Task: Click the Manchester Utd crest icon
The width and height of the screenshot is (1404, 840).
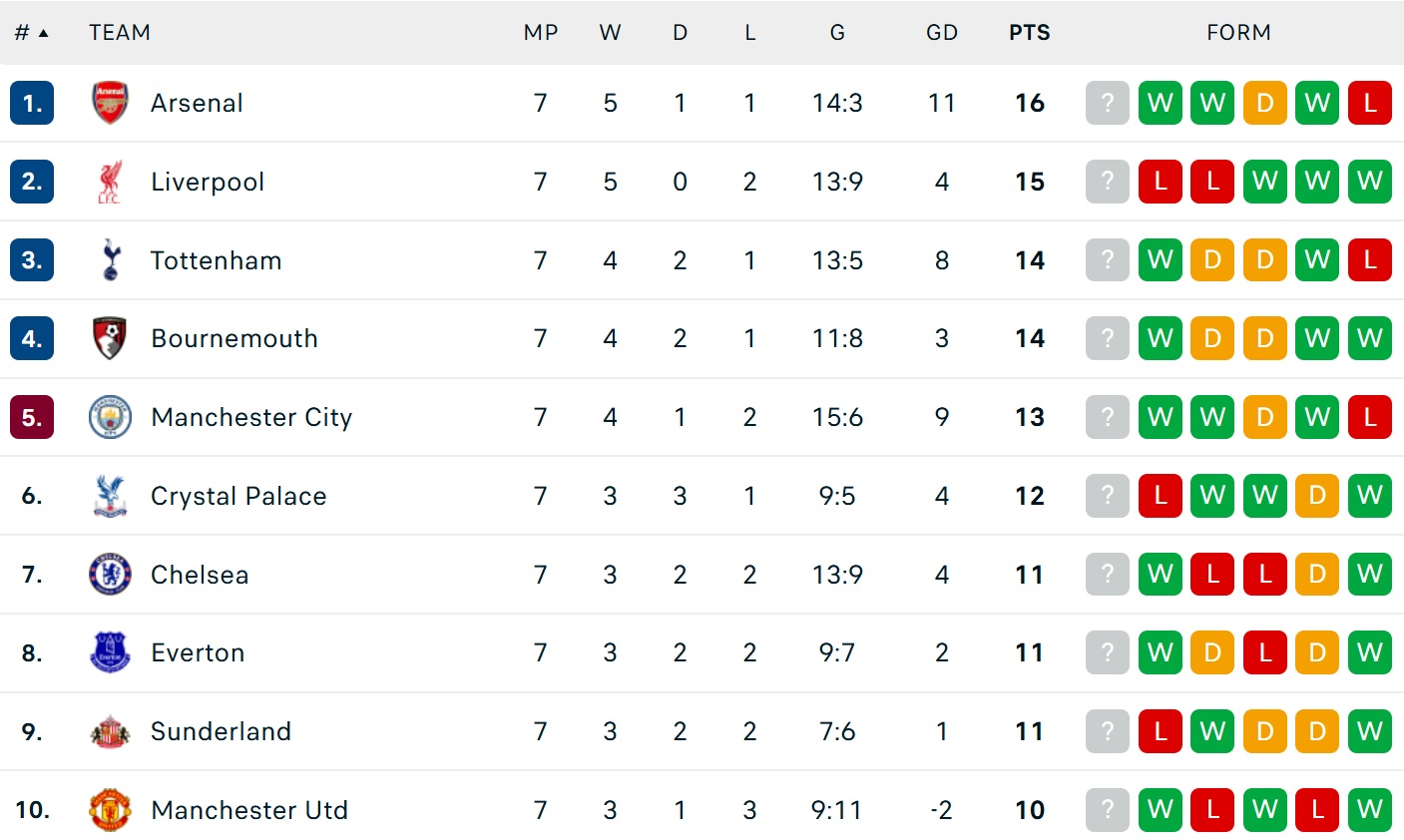Action: click(110, 810)
